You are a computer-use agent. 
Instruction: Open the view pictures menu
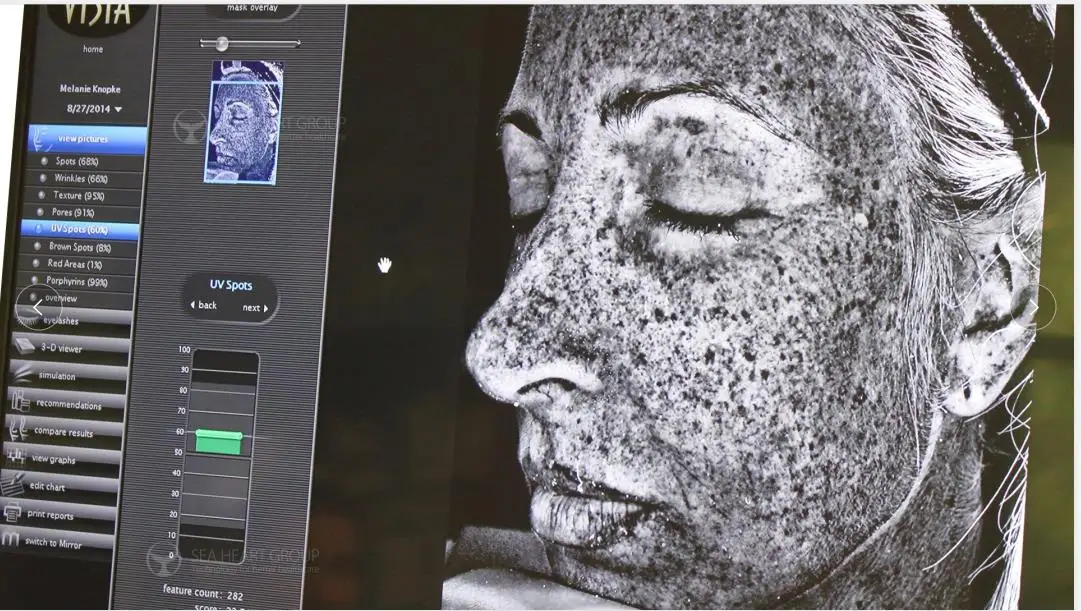88,139
